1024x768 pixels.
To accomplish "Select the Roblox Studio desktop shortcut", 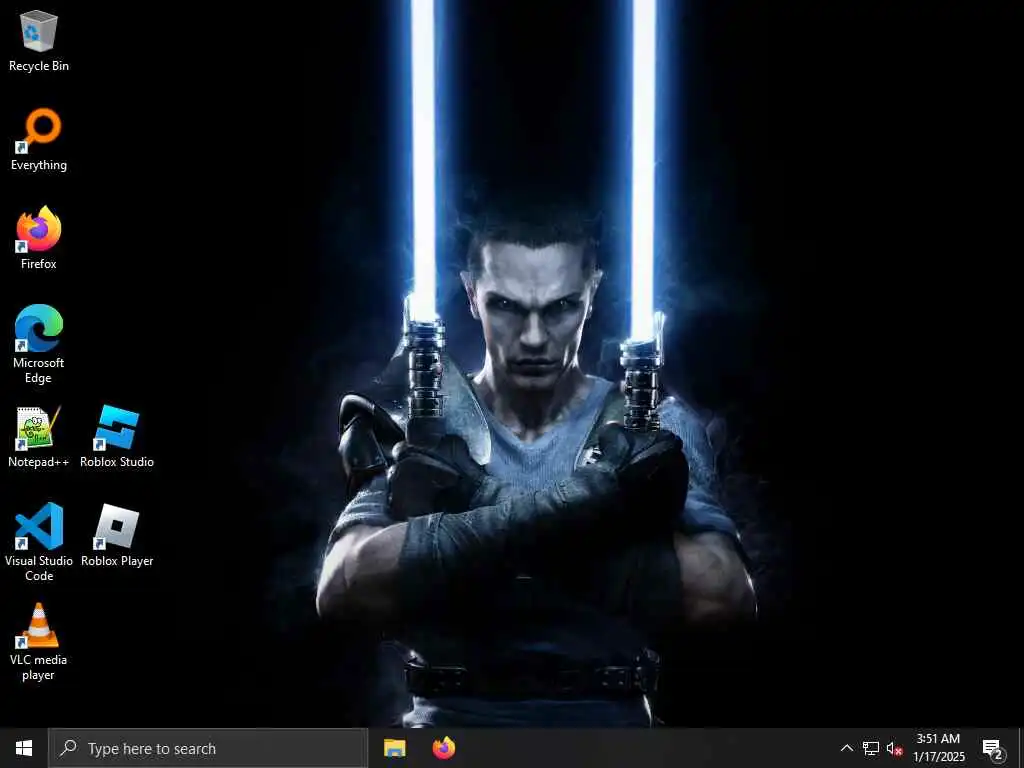I will click(x=117, y=436).
